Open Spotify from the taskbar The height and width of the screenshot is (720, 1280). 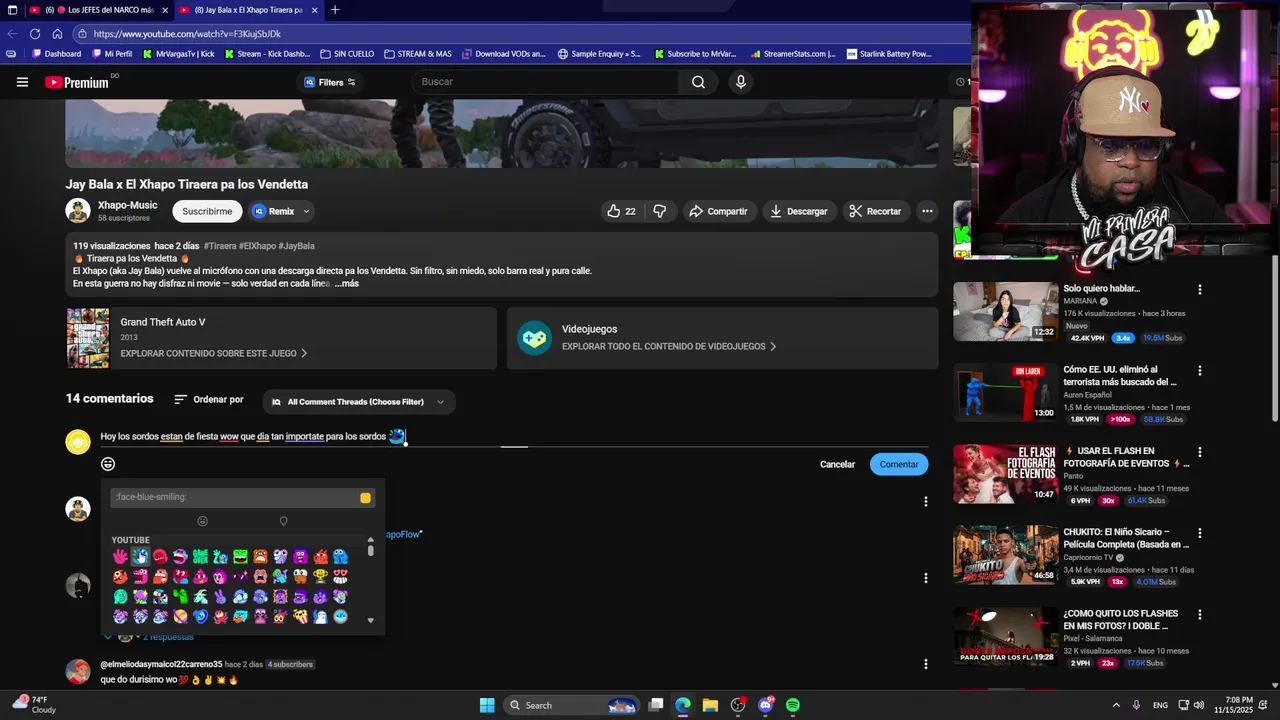(x=793, y=705)
